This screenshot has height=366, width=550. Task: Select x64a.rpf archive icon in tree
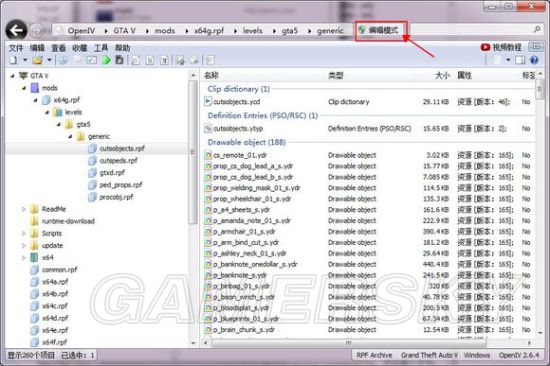(34, 282)
